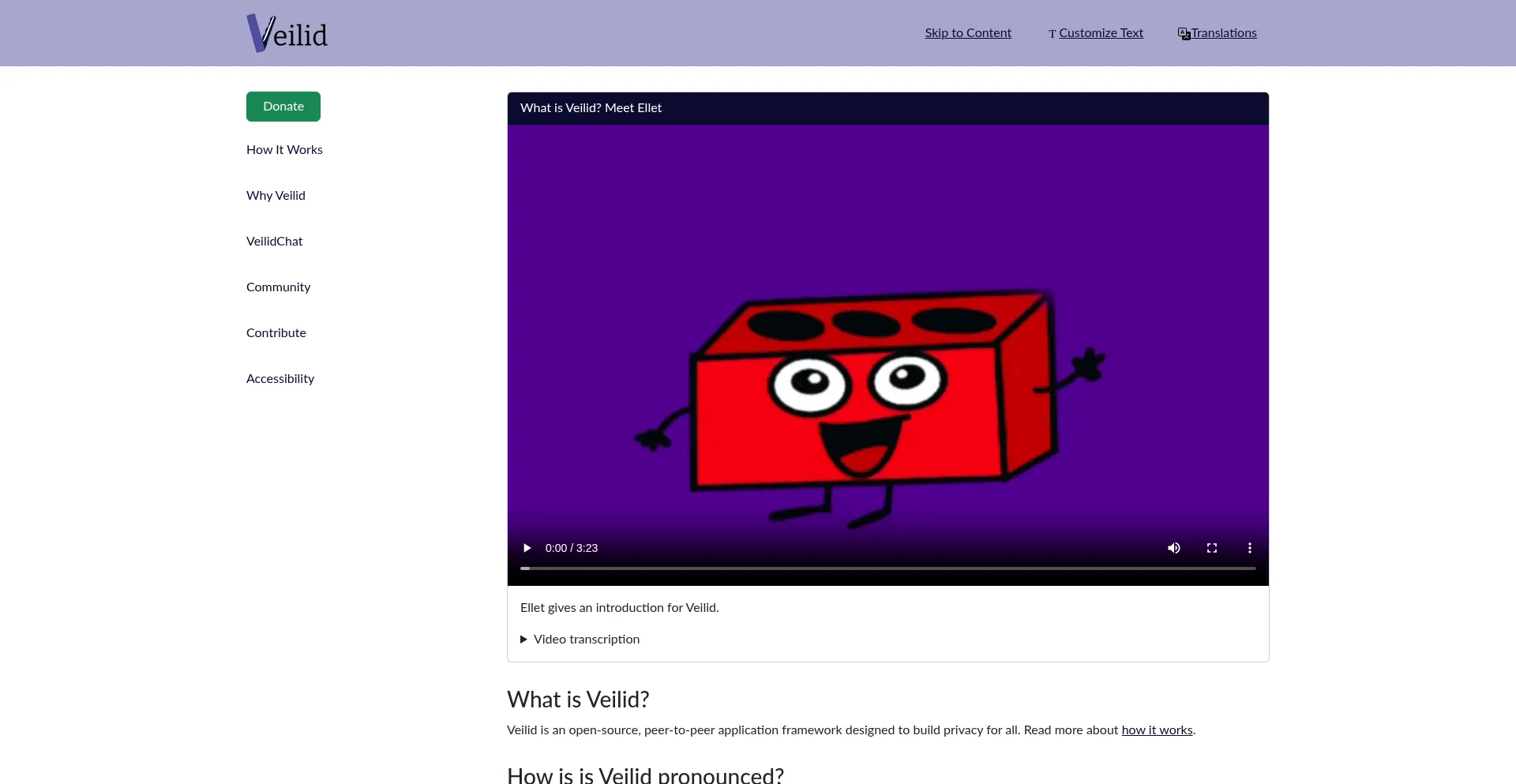Expand the Video transcription section
Screen dimensions: 1516x784
pos(586,639)
